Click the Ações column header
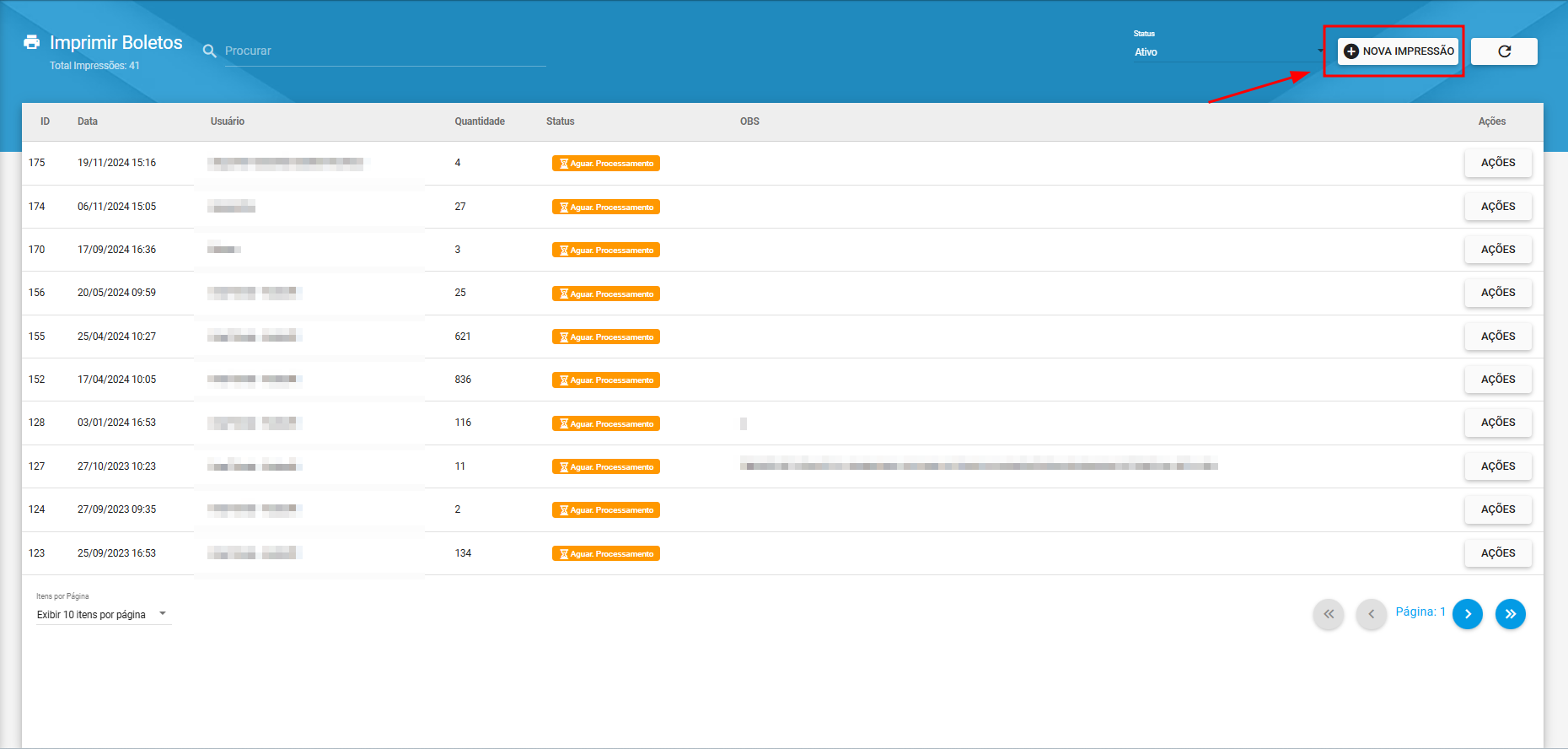 coord(1492,121)
